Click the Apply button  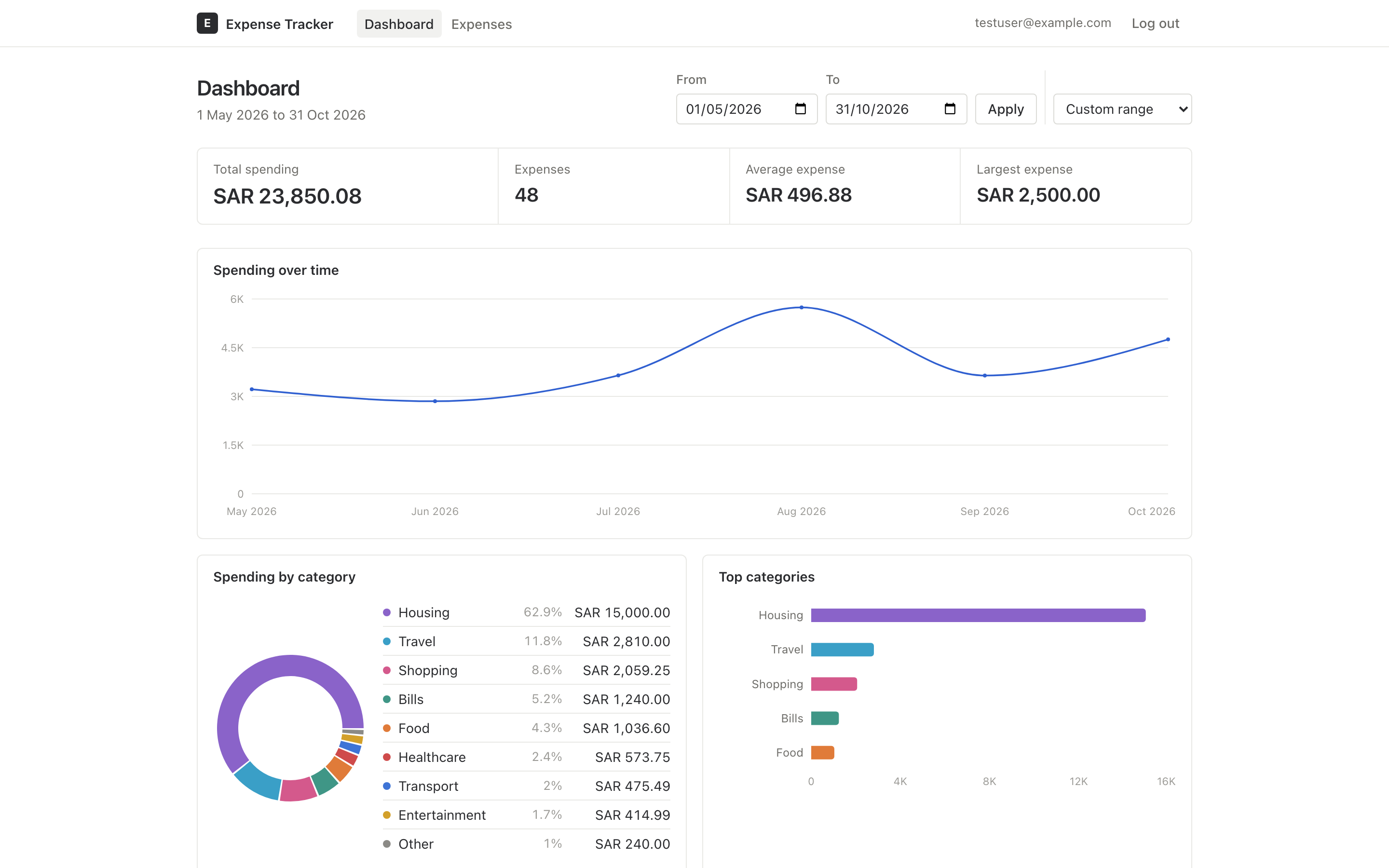[1006, 109]
